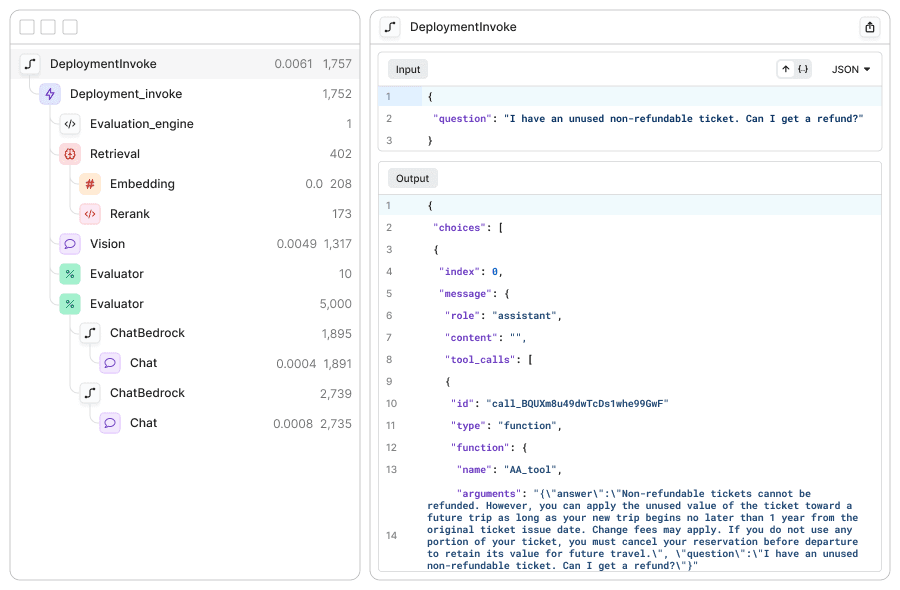Click the 0.0061 cost value of DeploymentInvoke
The width and height of the screenshot is (900, 590).
coord(293,64)
